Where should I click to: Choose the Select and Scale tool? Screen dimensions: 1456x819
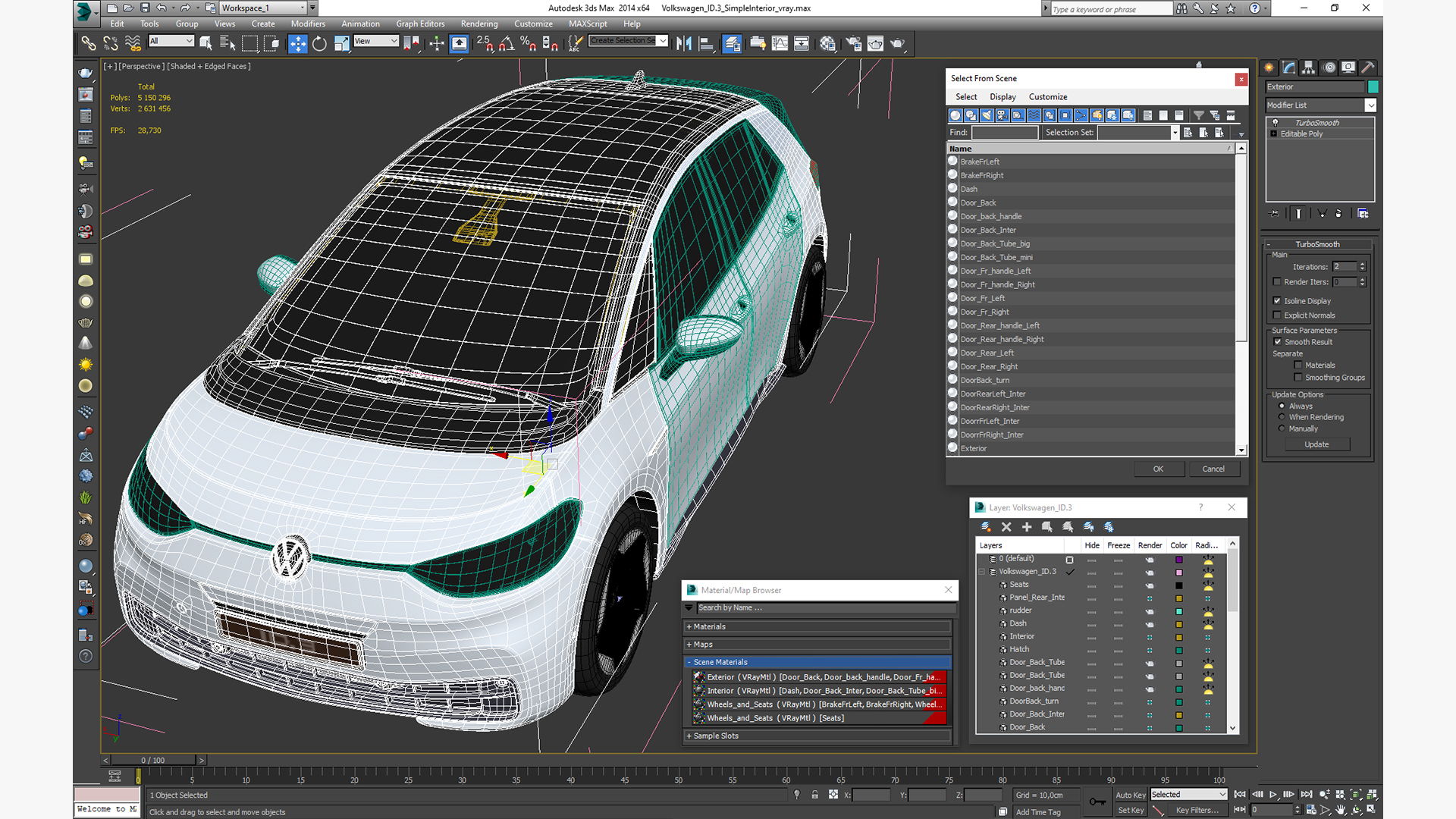point(341,43)
